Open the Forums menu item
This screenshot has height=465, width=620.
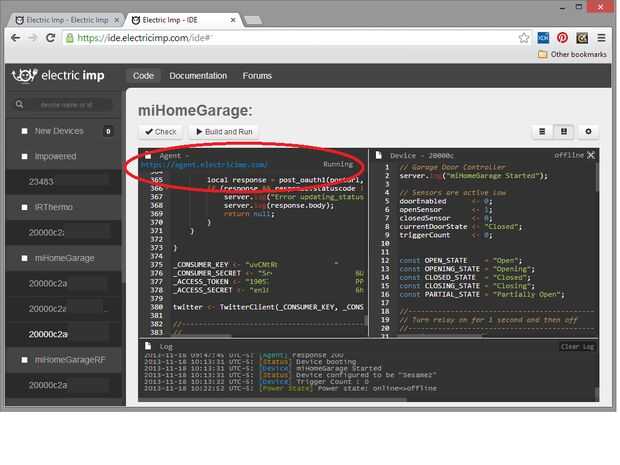[x=257, y=76]
